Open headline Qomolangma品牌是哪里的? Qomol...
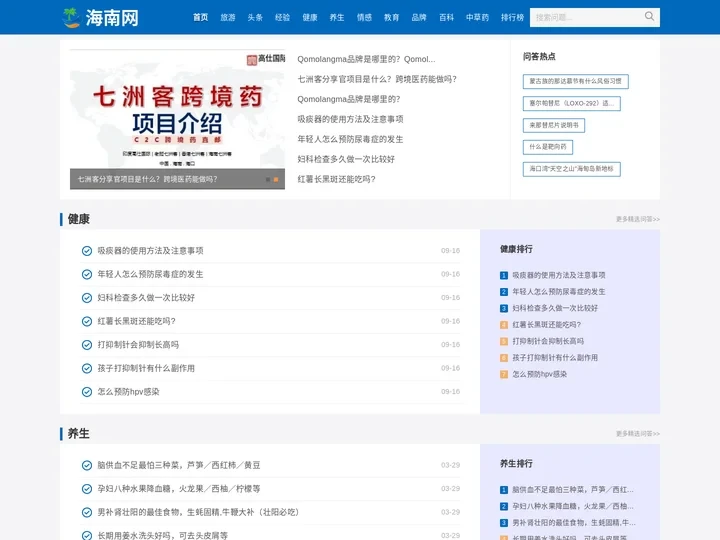The image size is (720, 540). 366,59
